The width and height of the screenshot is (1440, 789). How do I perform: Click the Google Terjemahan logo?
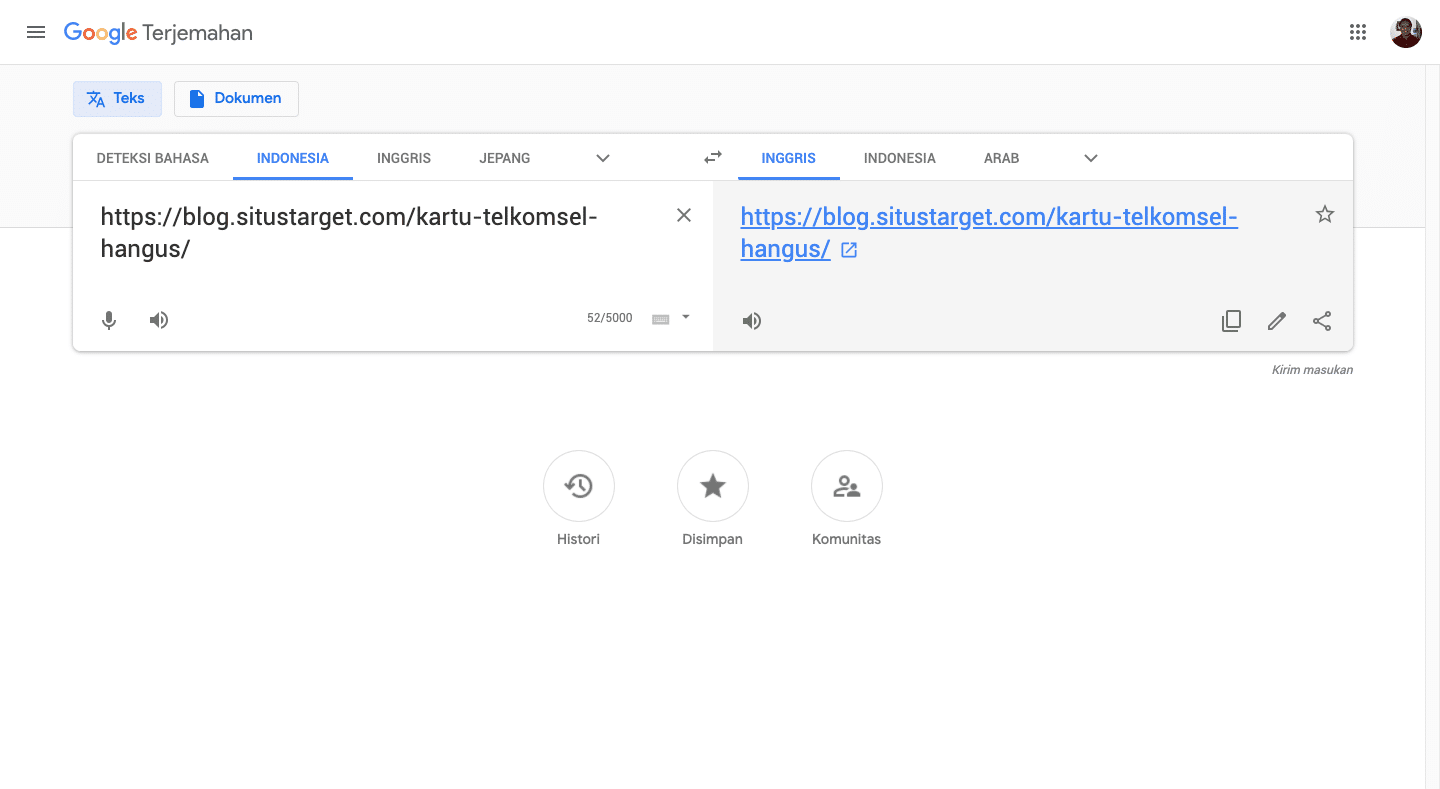click(x=158, y=33)
